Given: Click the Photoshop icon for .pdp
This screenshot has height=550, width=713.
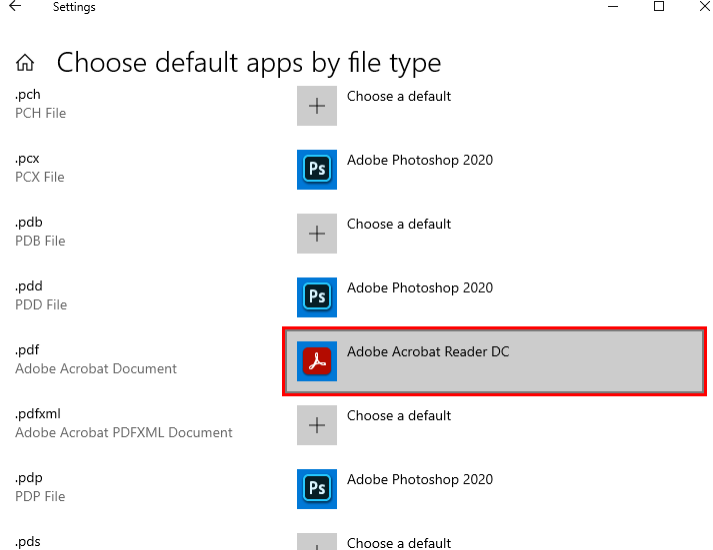Looking at the screenshot, I should [x=317, y=489].
